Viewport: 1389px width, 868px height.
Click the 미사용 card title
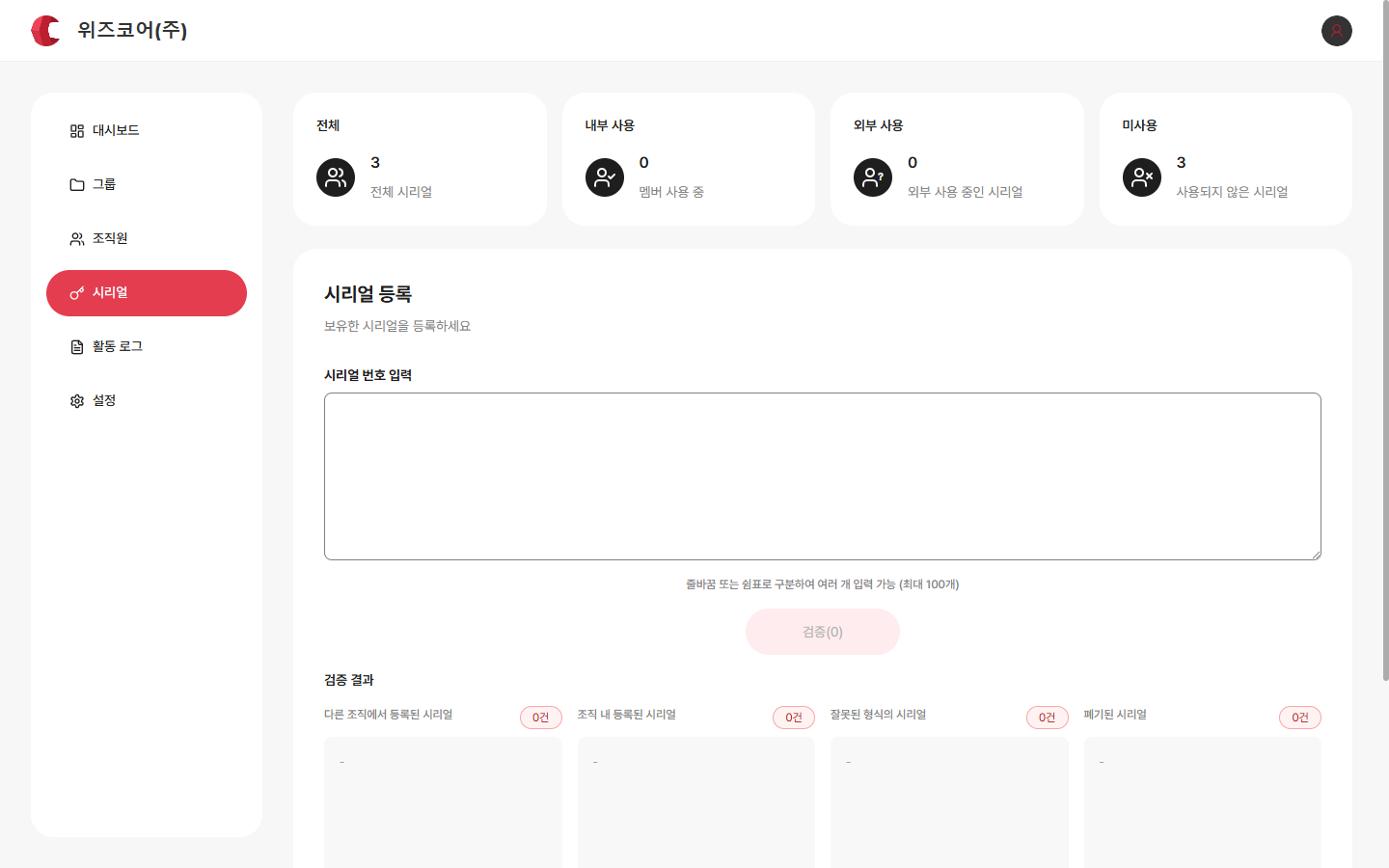pos(1140,125)
